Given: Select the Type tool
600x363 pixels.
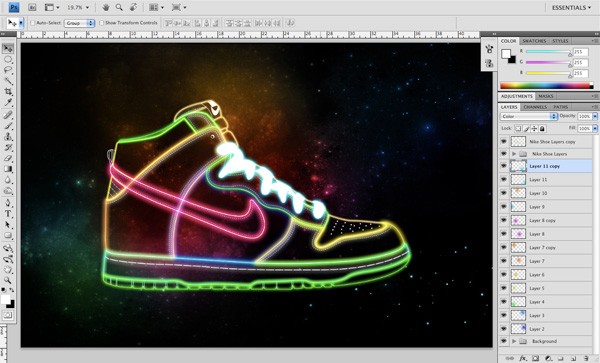Looking at the screenshot, I should (x=8, y=214).
